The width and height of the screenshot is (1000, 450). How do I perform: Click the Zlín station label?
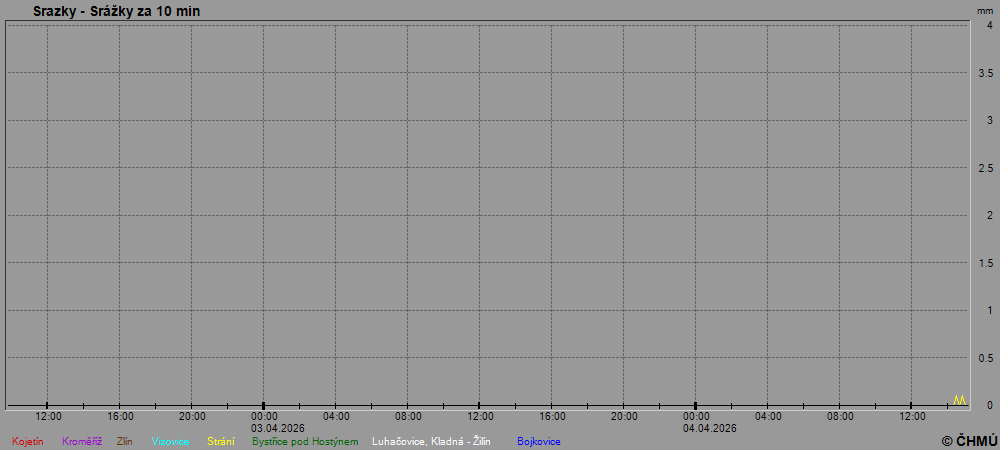(x=124, y=441)
